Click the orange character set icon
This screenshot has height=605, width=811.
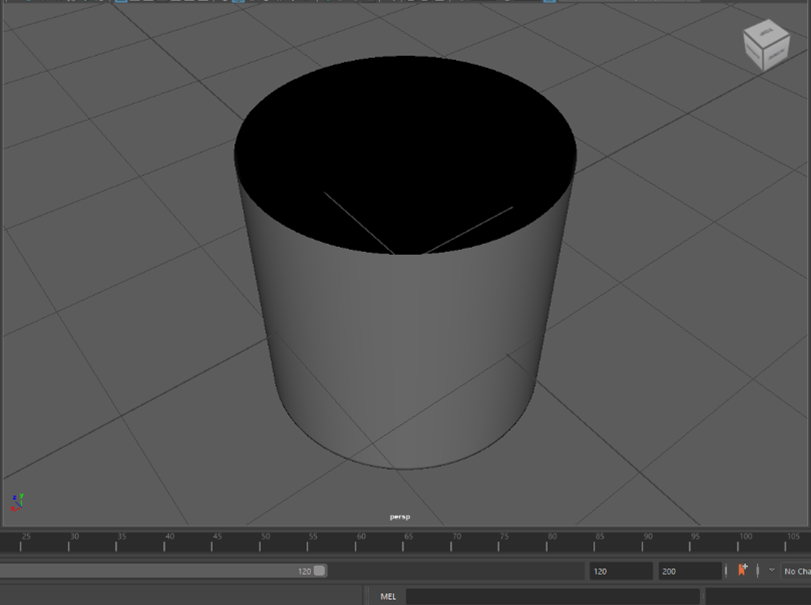coord(742,570)
